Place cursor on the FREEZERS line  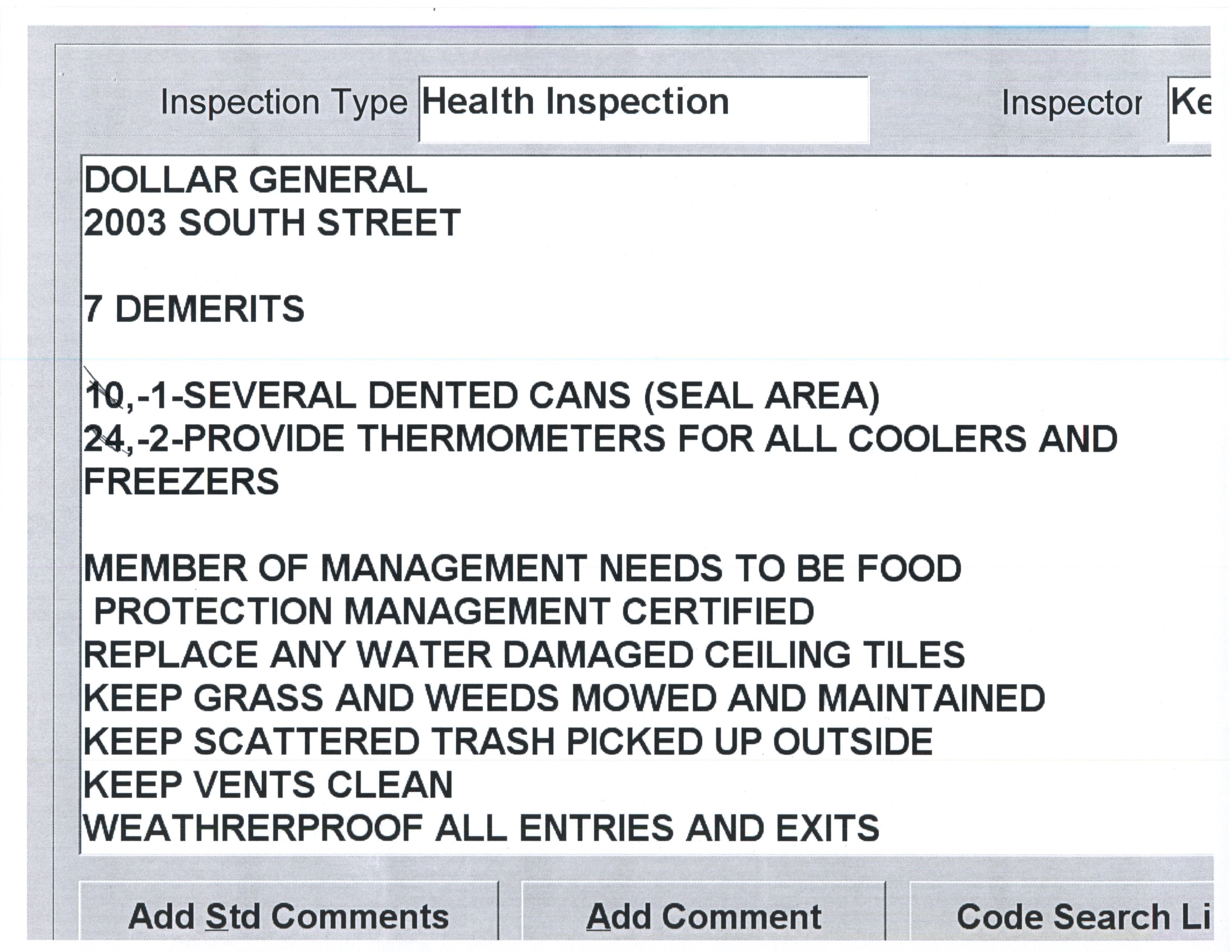pos(181,482)
